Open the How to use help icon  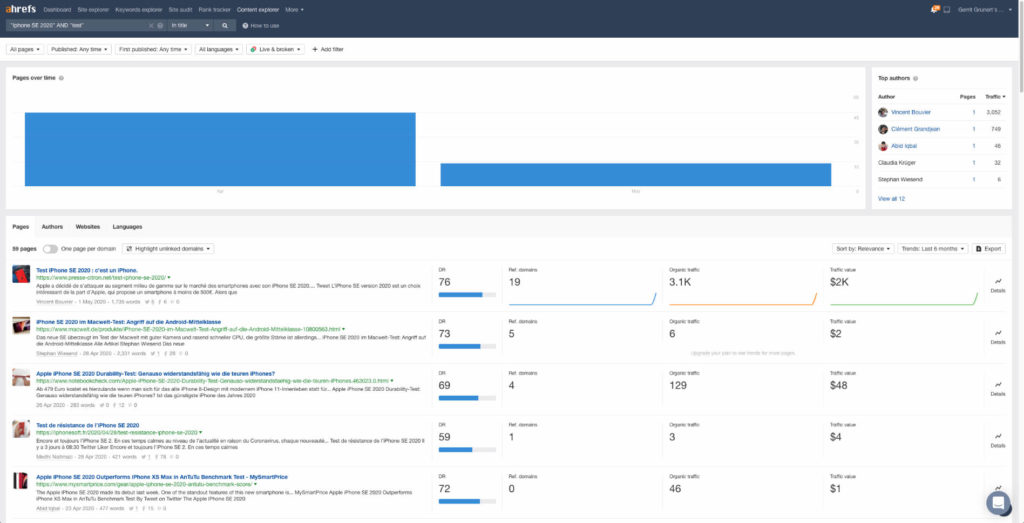[x=245, y=25]
